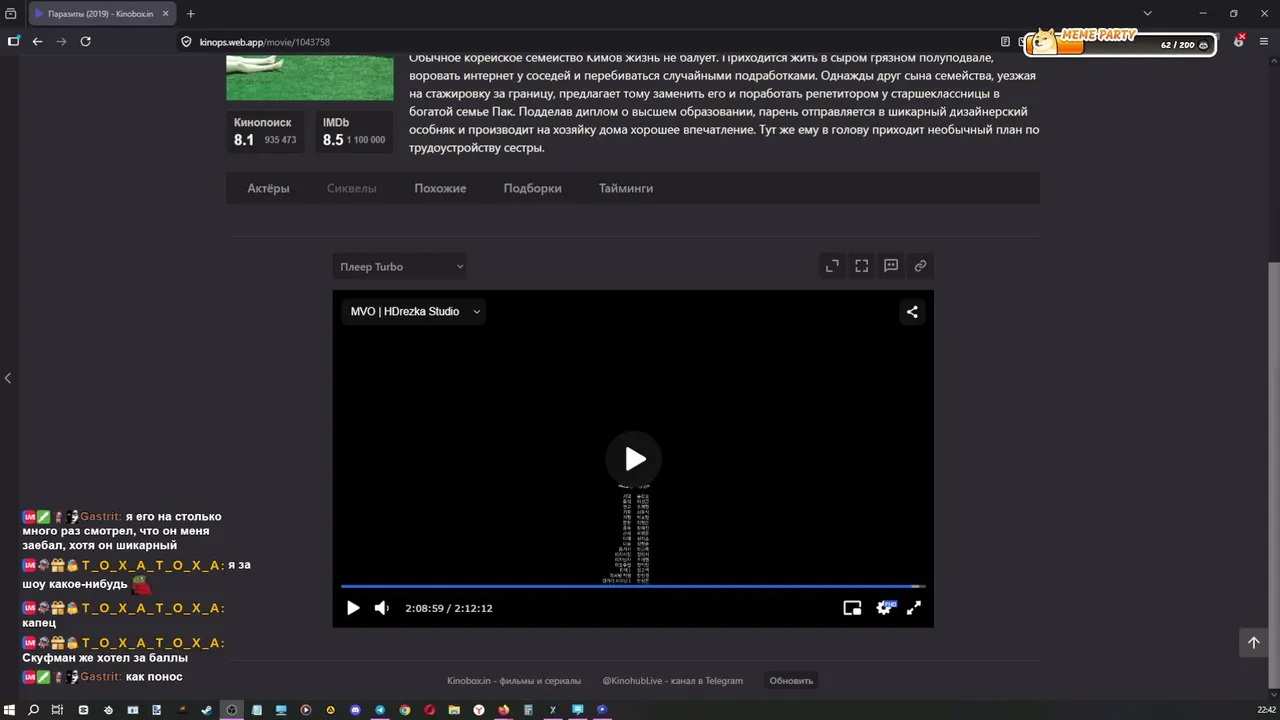Close the Паразиты (2019) browser tab
The width and height of the screenshot is (1280, 720).
[166, 14]
